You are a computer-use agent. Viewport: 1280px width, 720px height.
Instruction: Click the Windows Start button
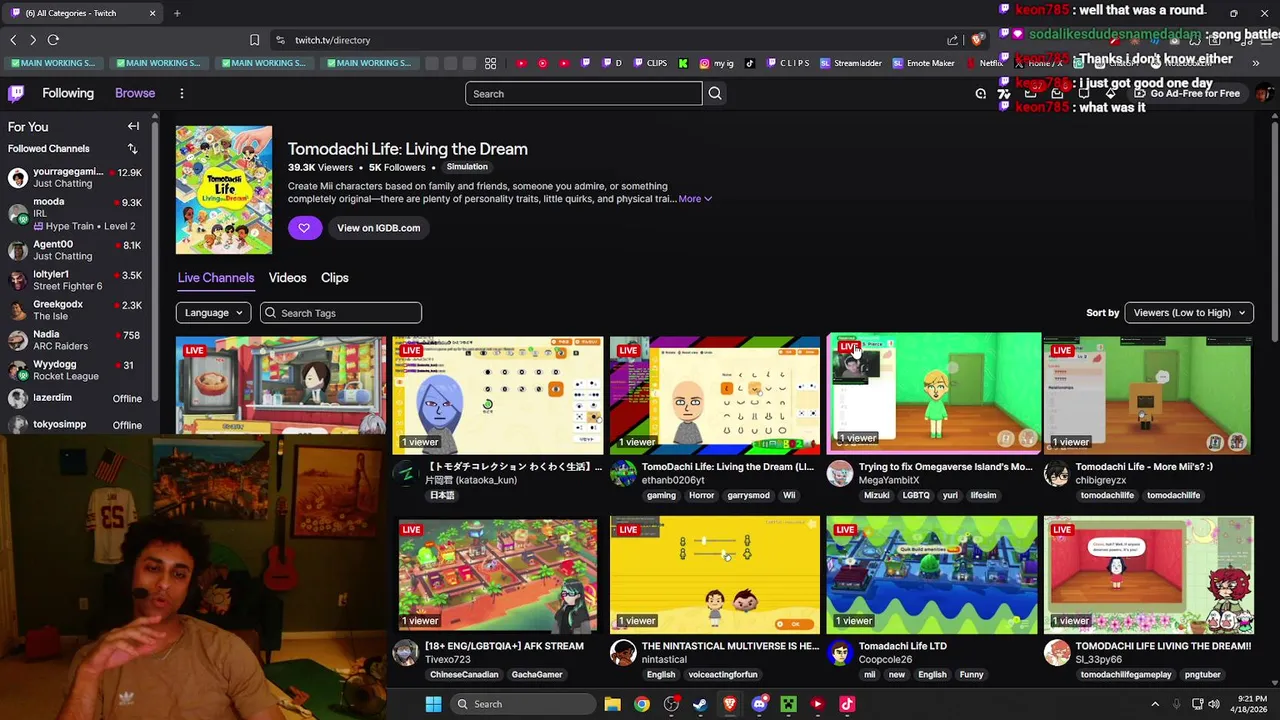point(433,704)
